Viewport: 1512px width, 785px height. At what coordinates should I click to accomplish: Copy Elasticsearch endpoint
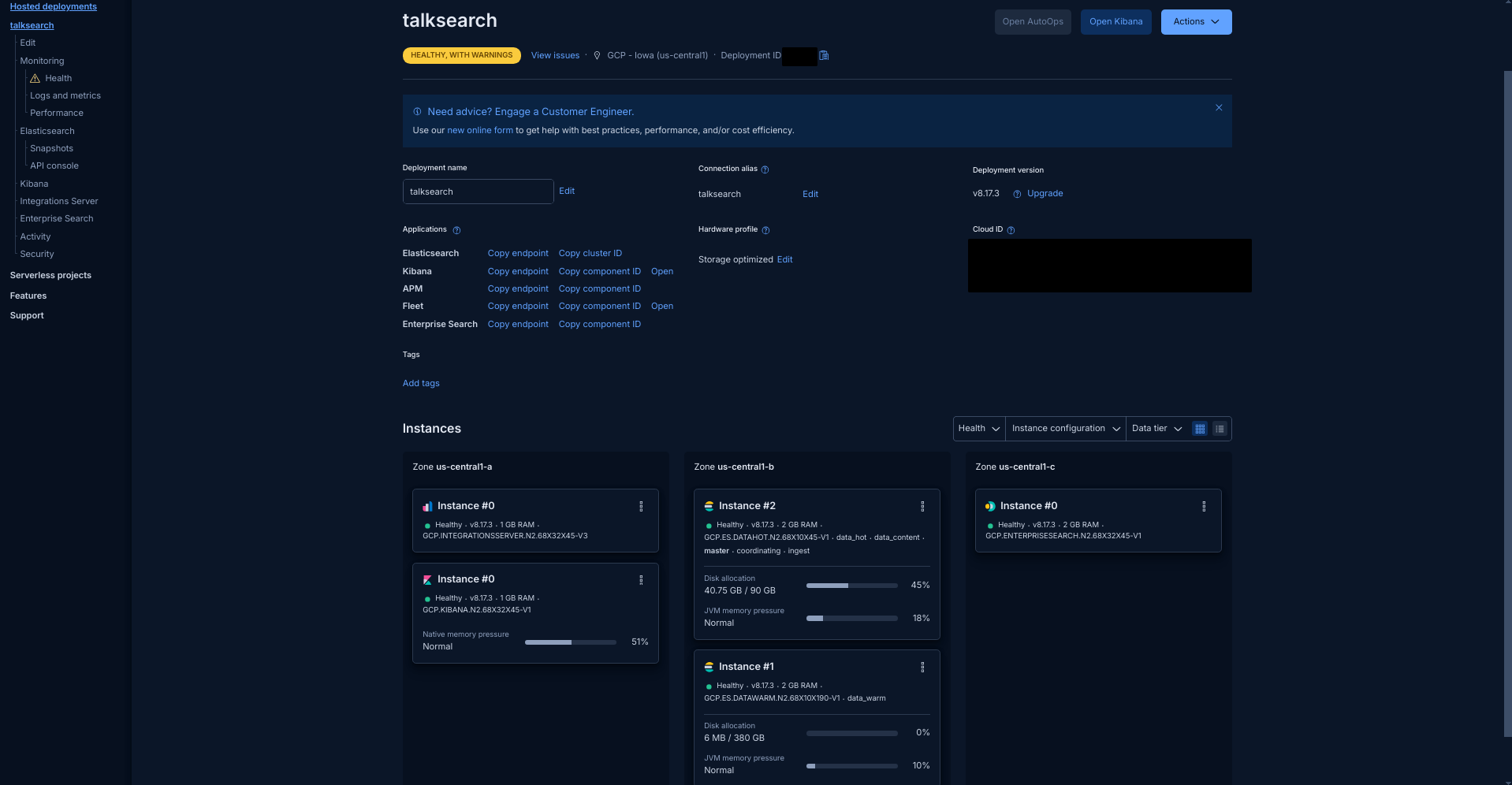click(518, 254)
